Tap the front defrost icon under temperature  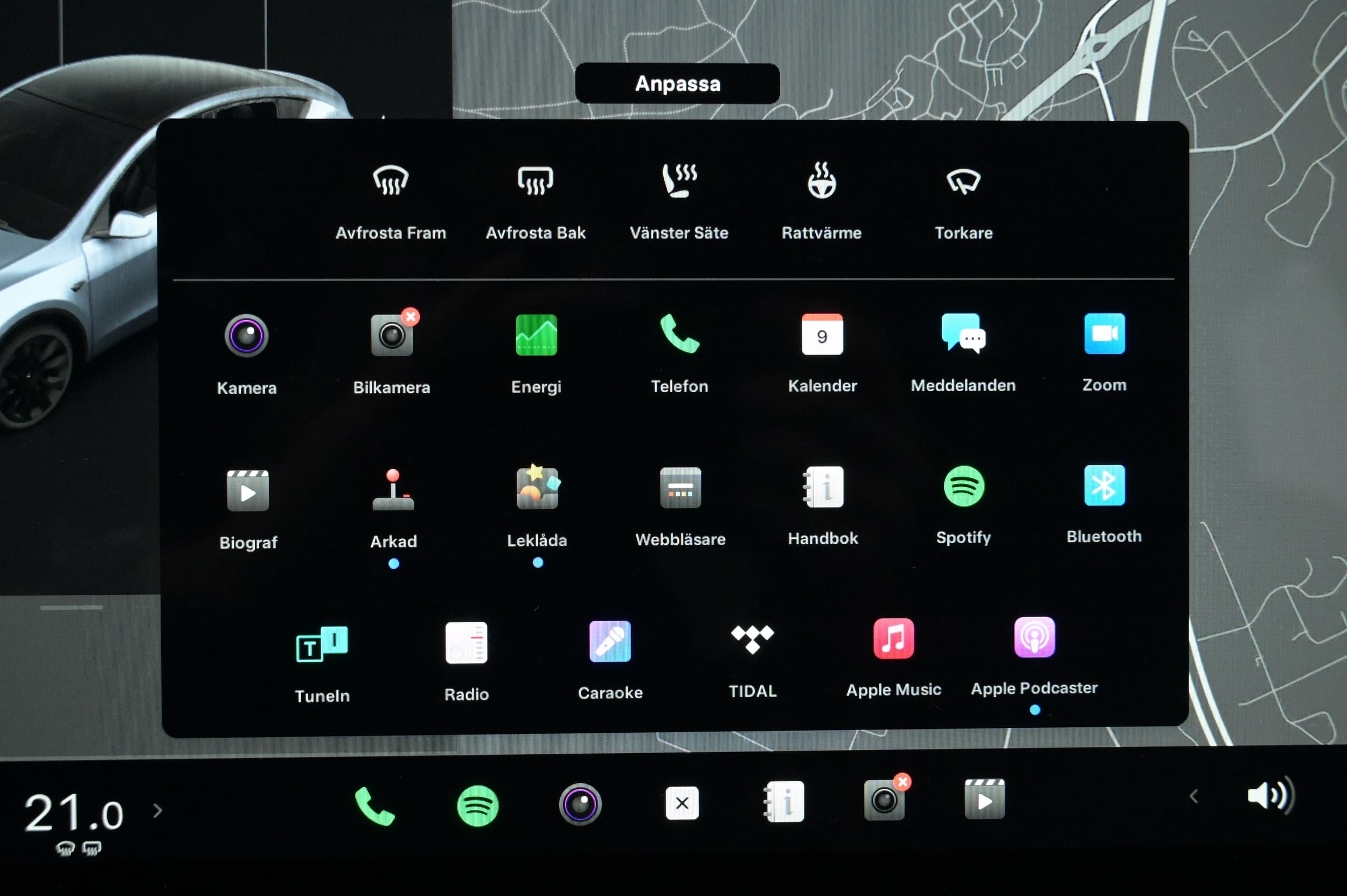(x=65, y=849)
